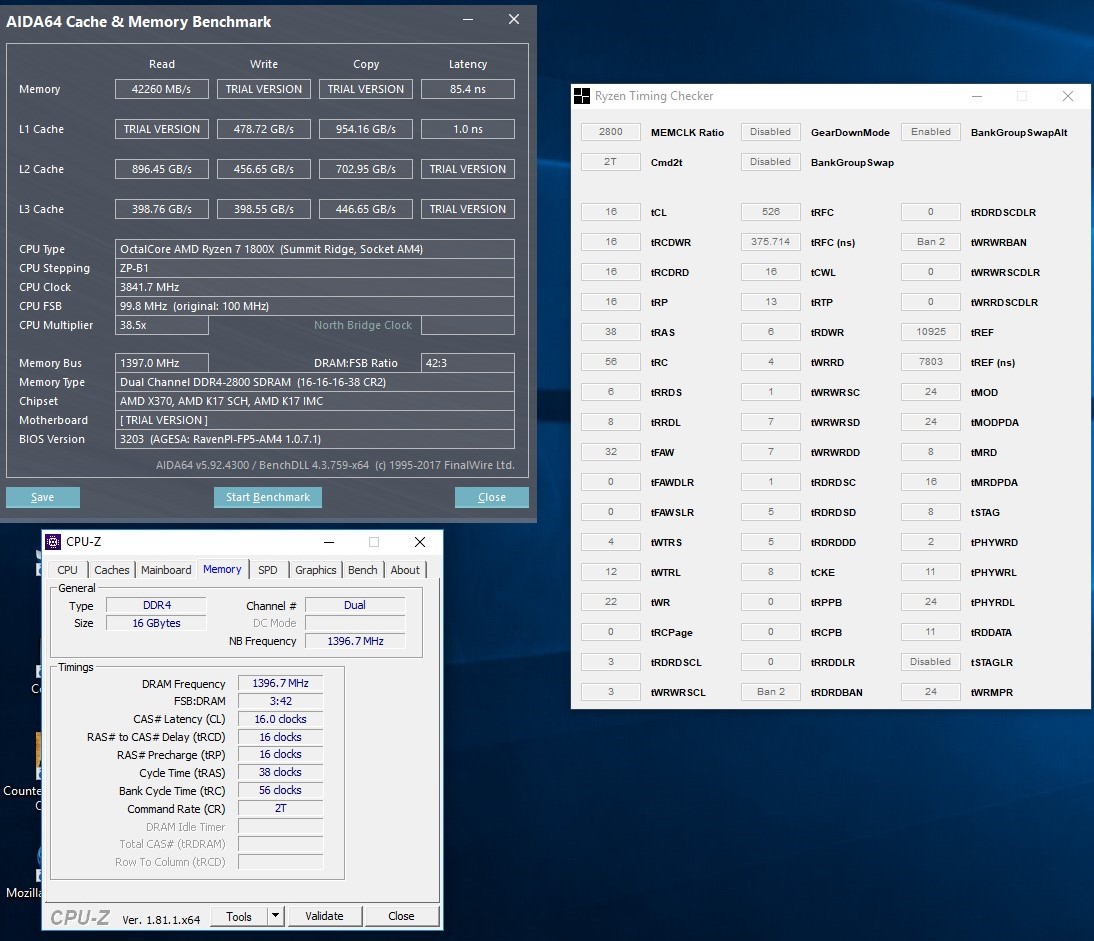The width and height of the screenshot is (1094, 941).
Task: Open the SPD tab in CPU-Z
Action: [x=268, y=570]
